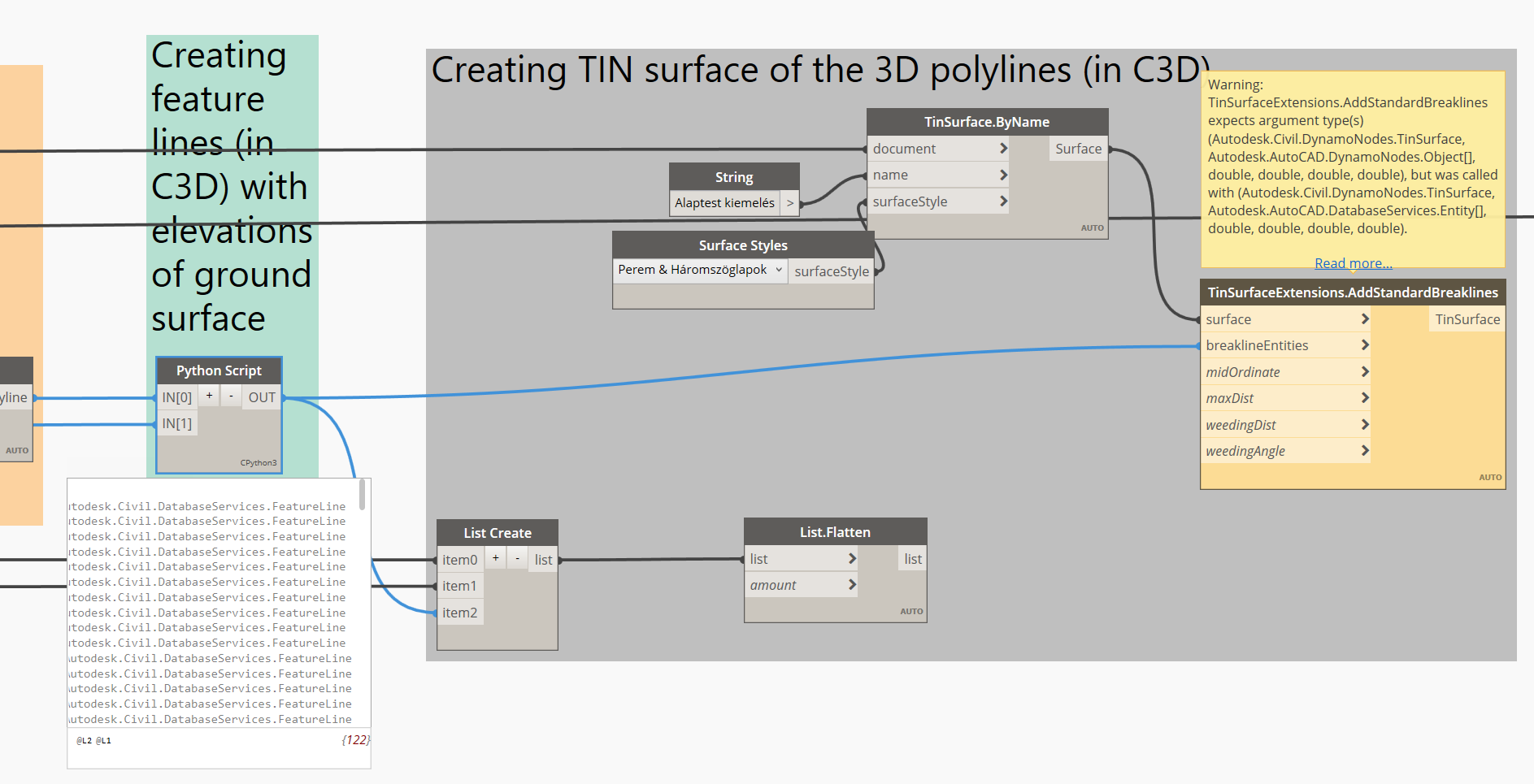Click the OUT port of Python Script
Screen dimensions: 1534x784
[262, 397]
